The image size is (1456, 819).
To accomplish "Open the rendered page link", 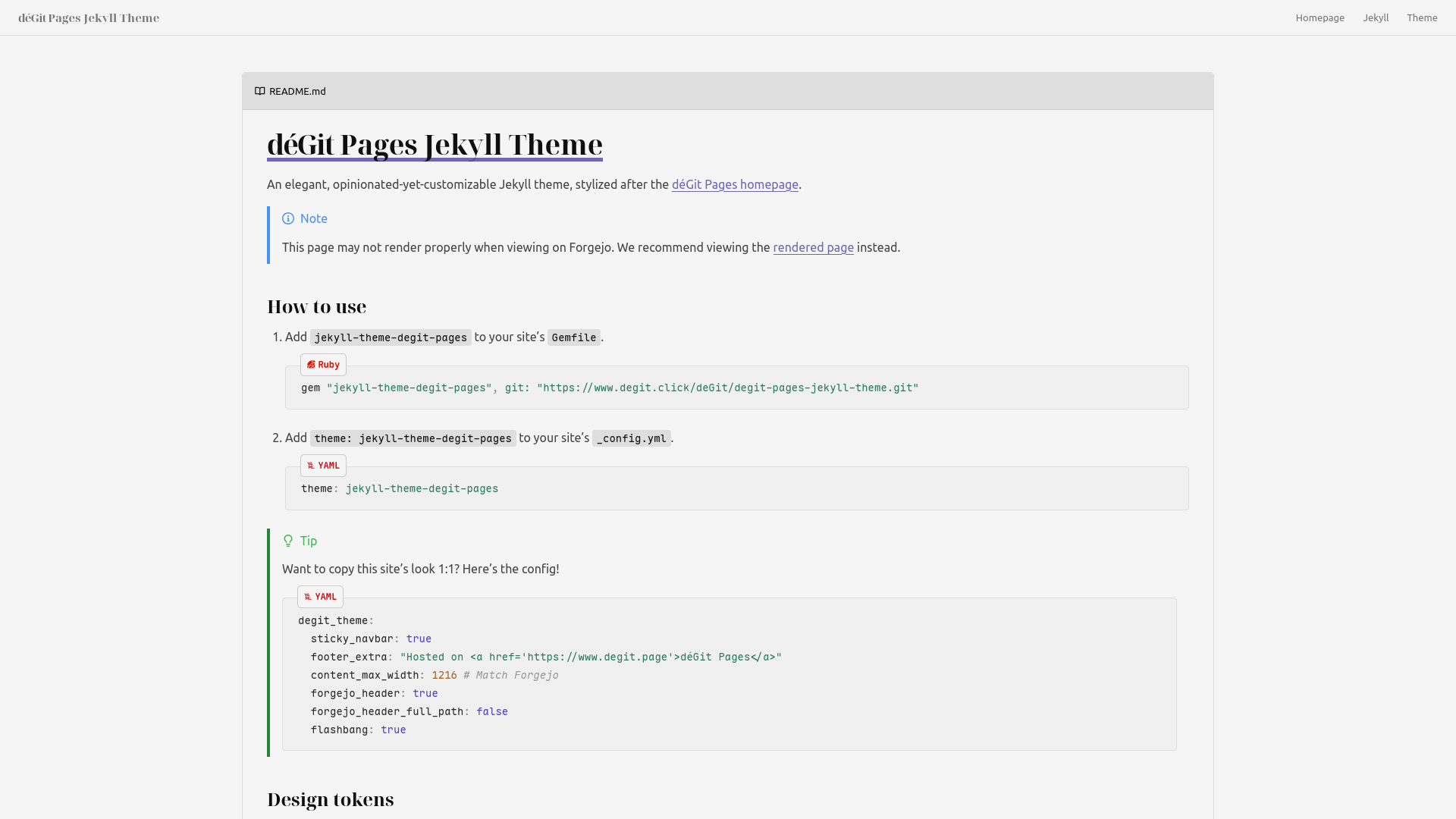I will click(813, 247).
